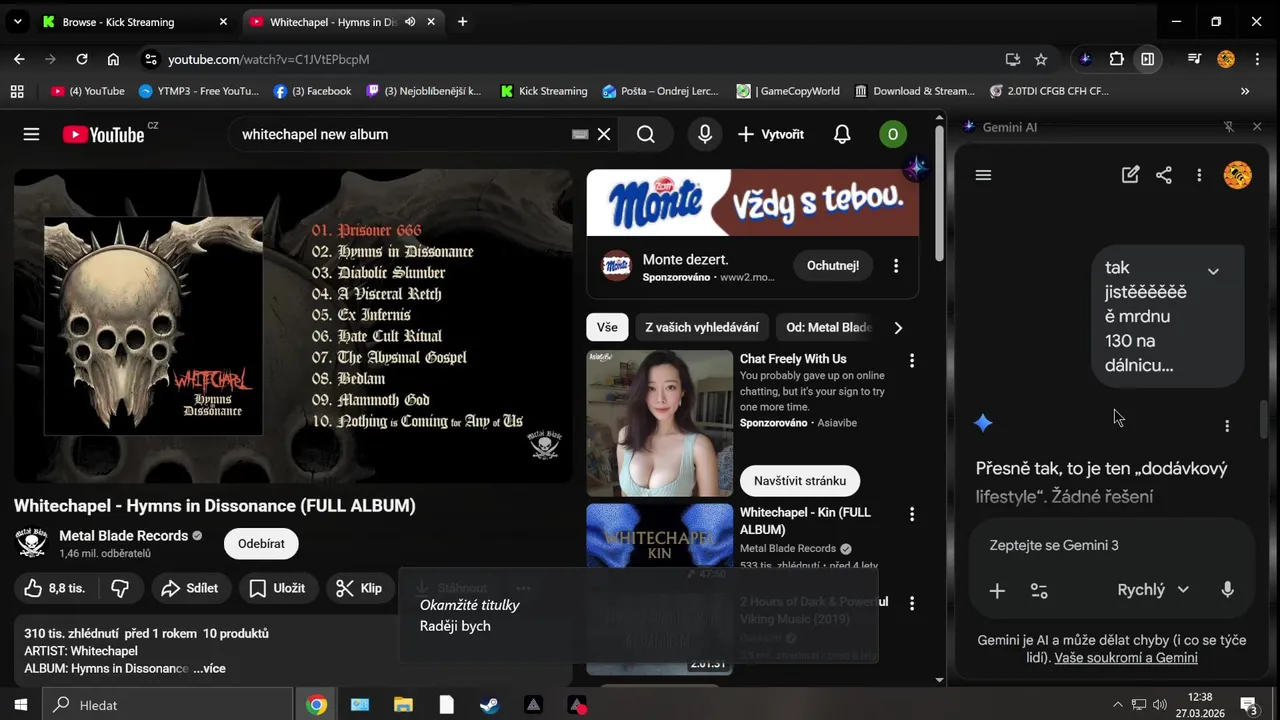Viewport: 1280px width, 720px height.
Task: Click the Sdílet share button
Action: (190, 588)
